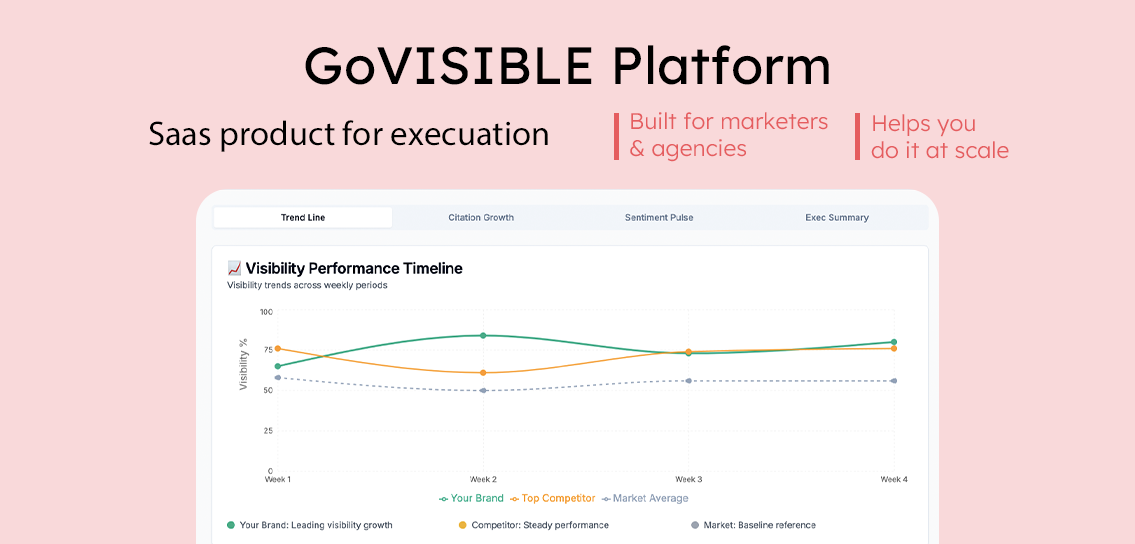The image size is (1135, 544).
Task: Click the GoVISIBLE Platform heading
Action: tap(567, 66)
